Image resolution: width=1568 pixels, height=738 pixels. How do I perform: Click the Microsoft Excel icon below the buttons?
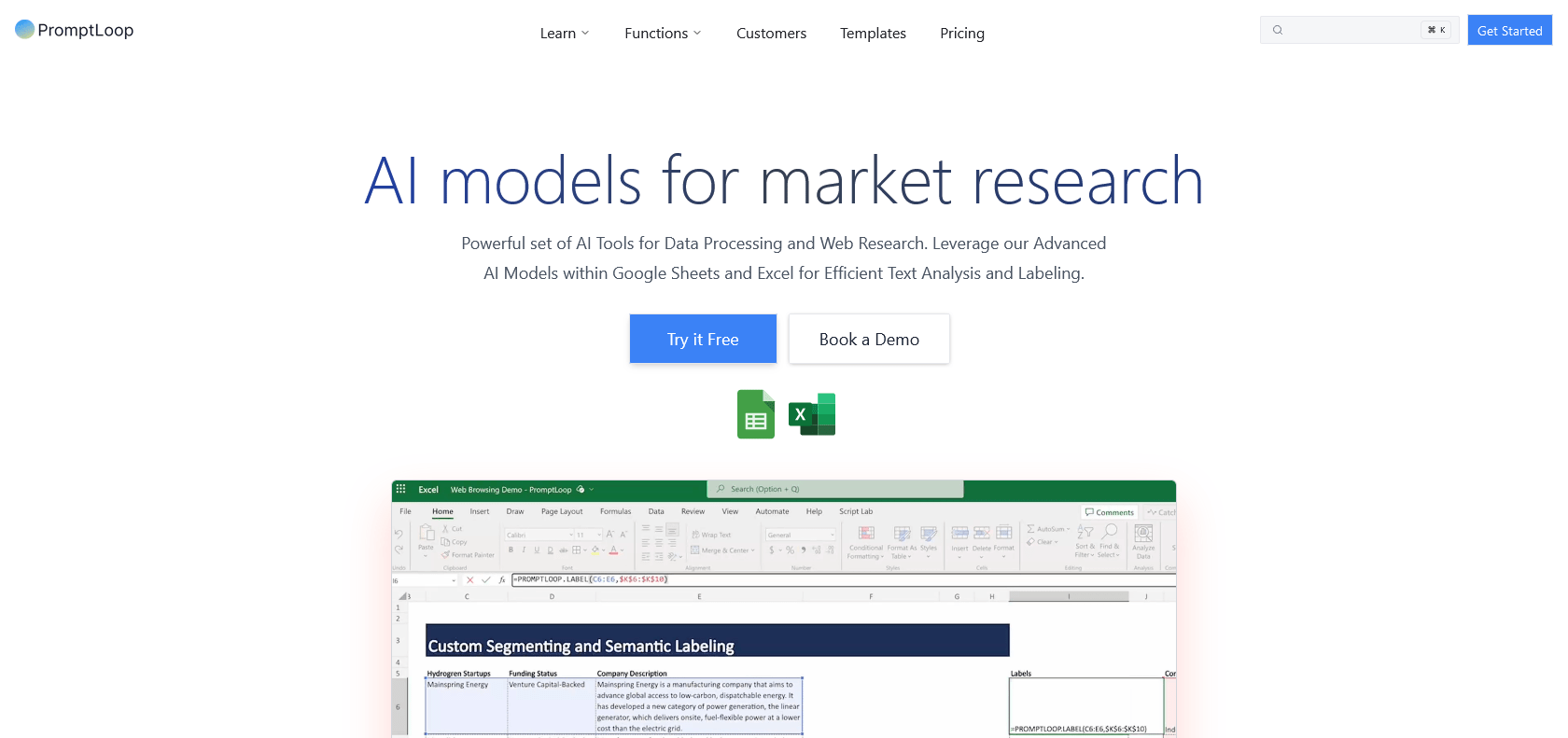tap(812, 414)
